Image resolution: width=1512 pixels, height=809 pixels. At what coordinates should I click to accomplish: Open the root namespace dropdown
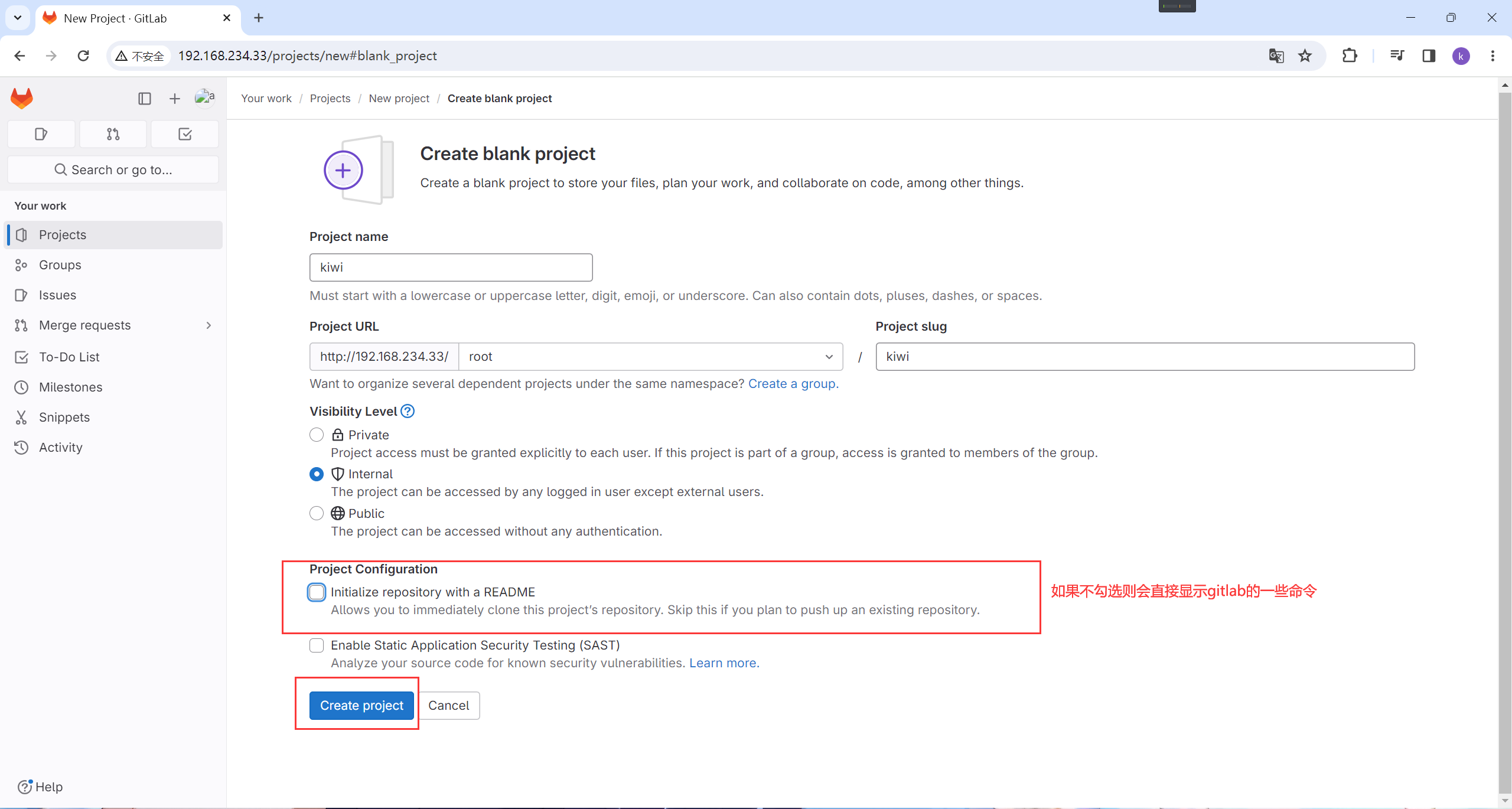(x=650, y=357)
